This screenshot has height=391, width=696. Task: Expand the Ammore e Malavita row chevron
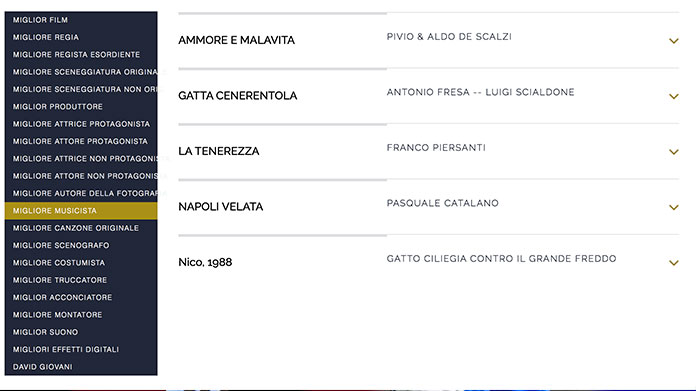673,41
